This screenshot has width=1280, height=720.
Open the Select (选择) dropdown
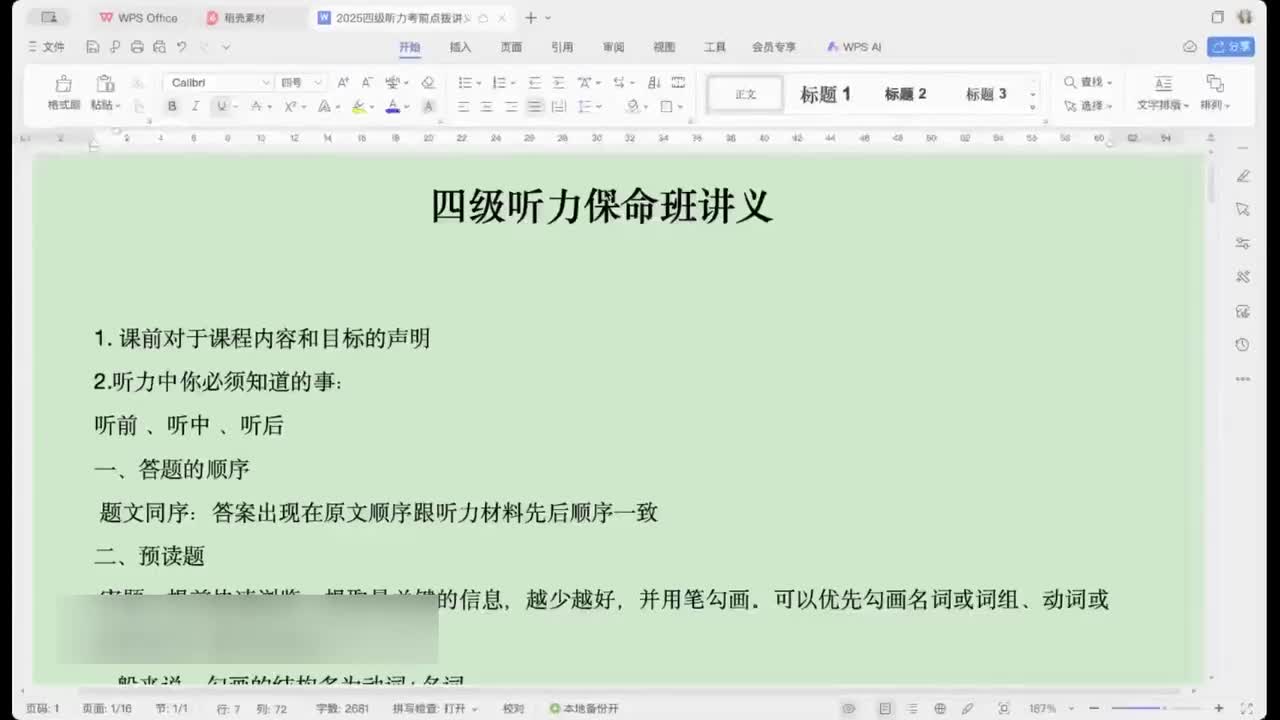point(1087,105)
